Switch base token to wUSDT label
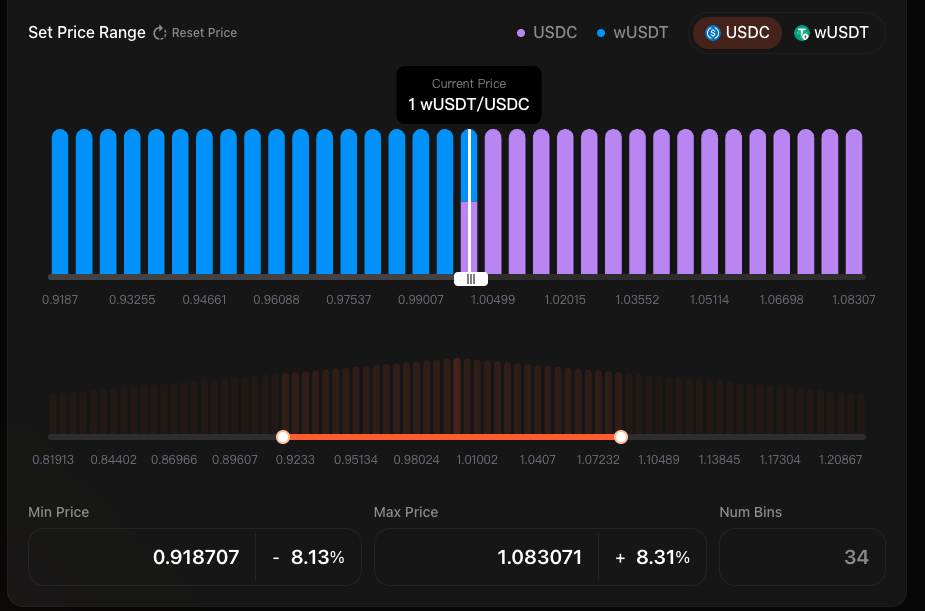The height and width of the screenshot is (611, 925). (x=841, y=33)
